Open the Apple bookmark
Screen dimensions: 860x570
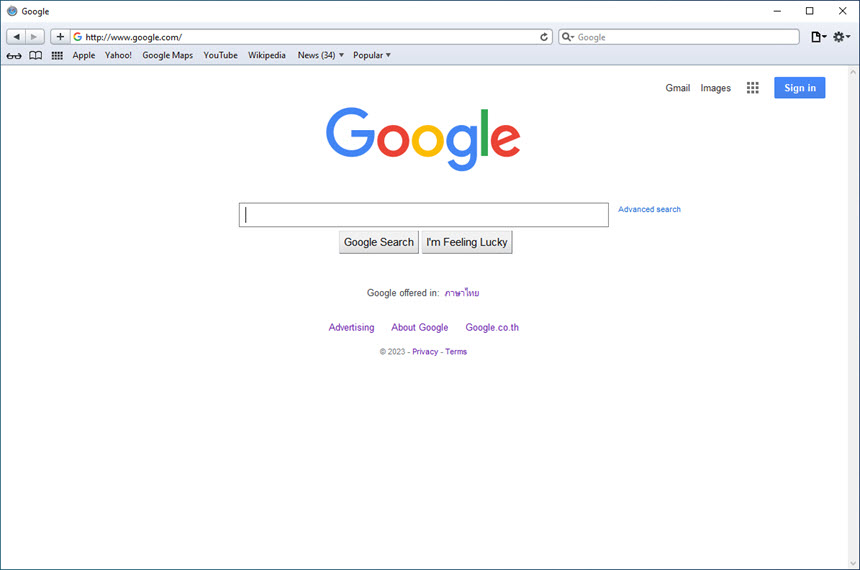(83, 55)
